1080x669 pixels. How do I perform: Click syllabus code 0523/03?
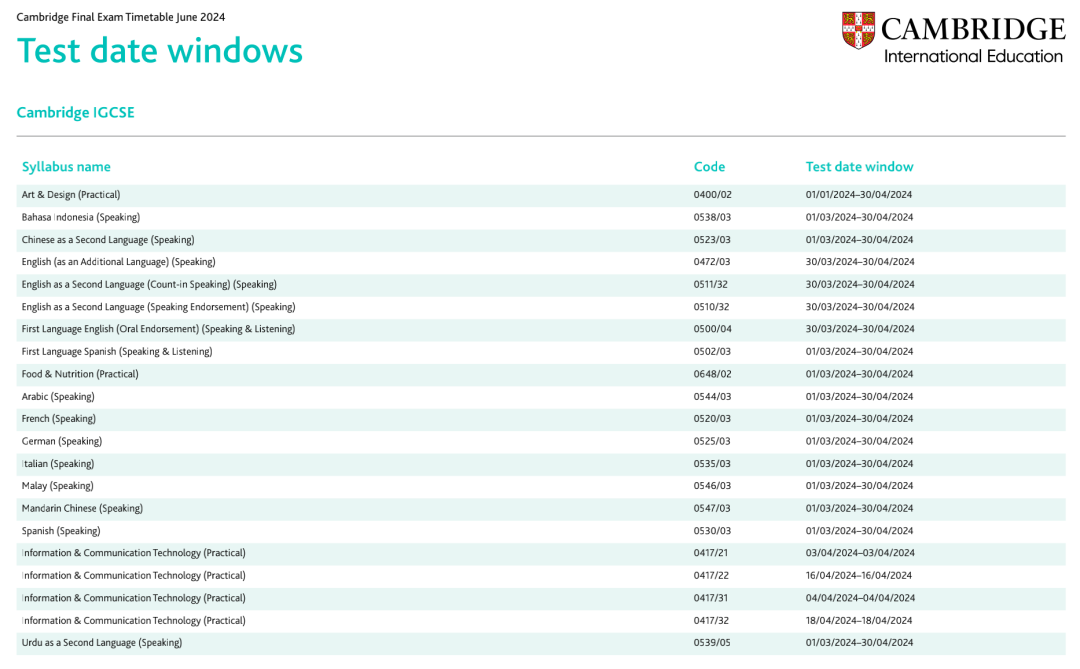pos(712,240)
